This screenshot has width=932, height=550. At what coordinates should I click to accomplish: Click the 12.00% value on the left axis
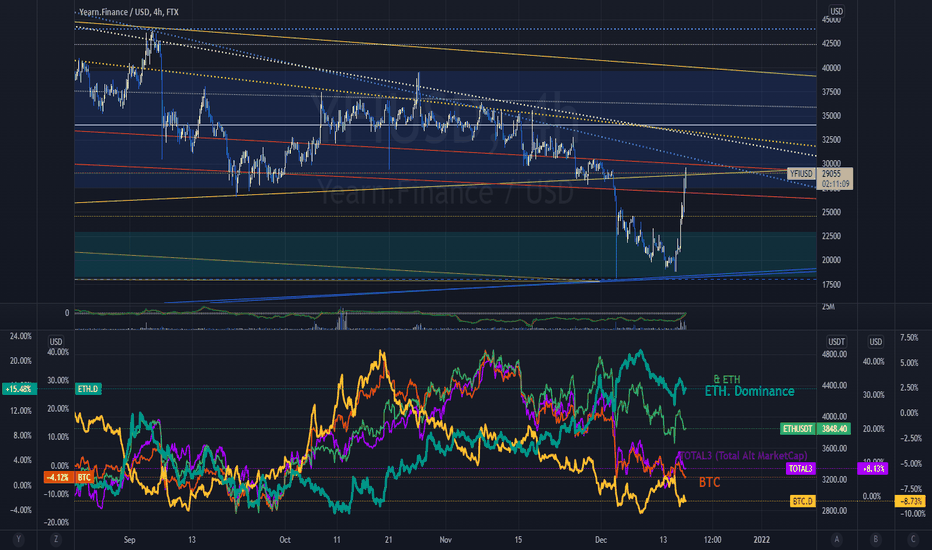pyautogui.click(x=21, y=410)
